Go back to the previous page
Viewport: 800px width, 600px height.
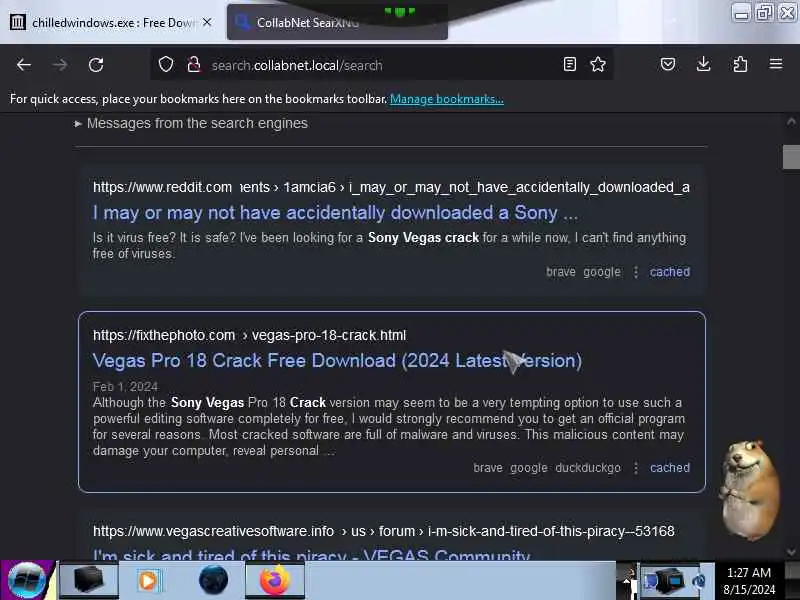coord(23,65)
